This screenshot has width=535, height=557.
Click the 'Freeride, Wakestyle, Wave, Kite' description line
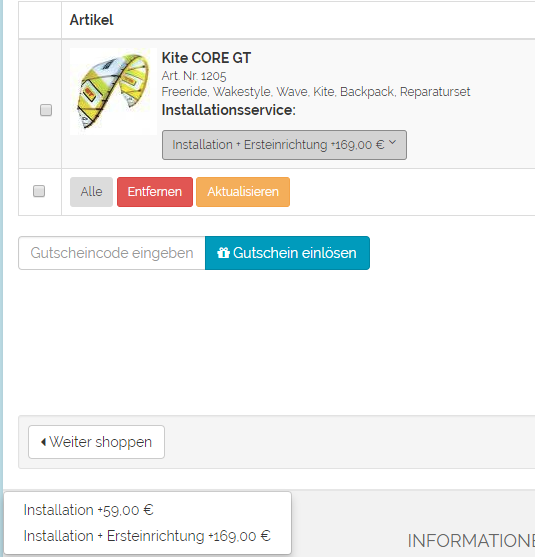[x=316, y=92]
